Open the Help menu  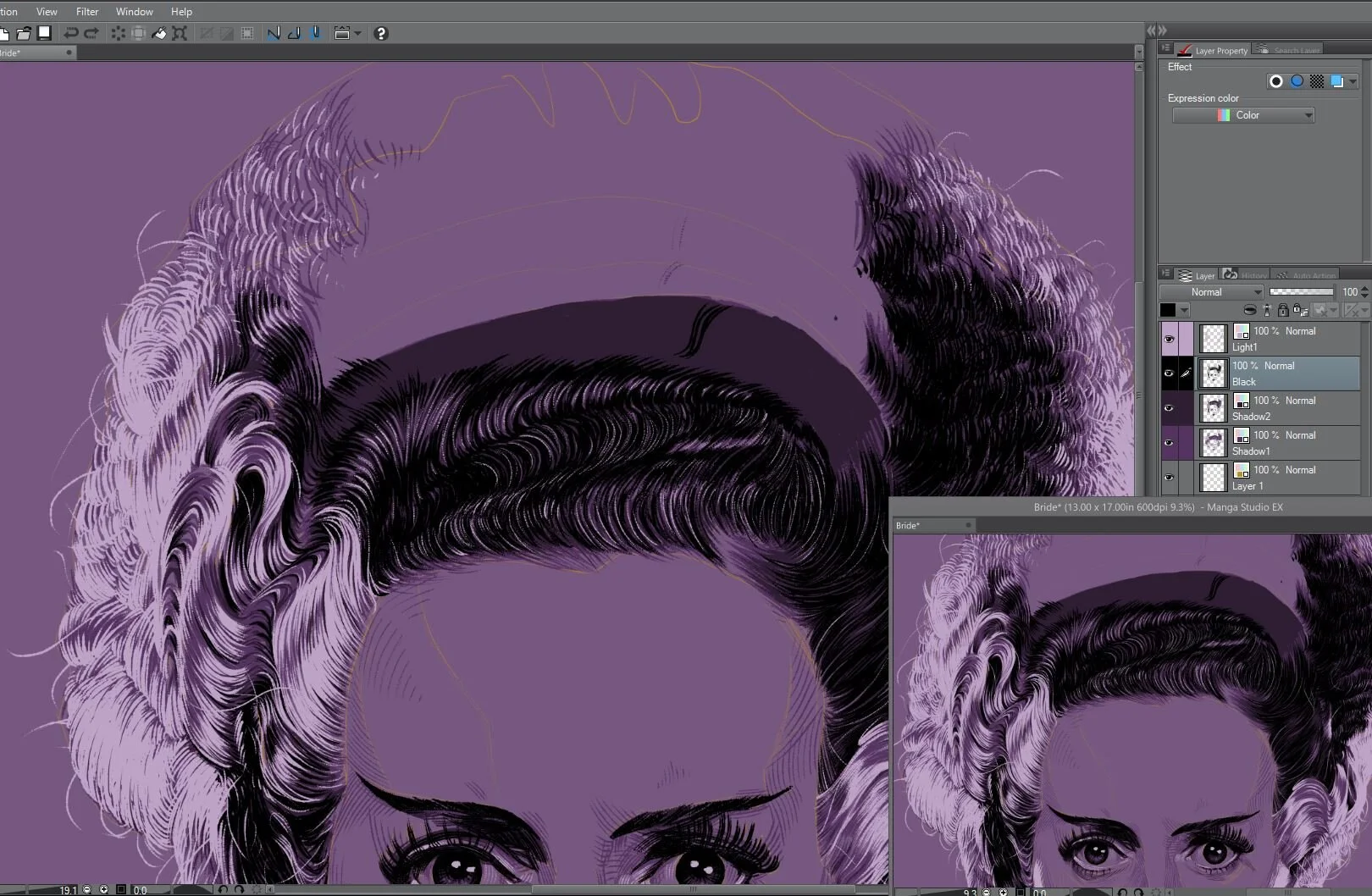181,11
